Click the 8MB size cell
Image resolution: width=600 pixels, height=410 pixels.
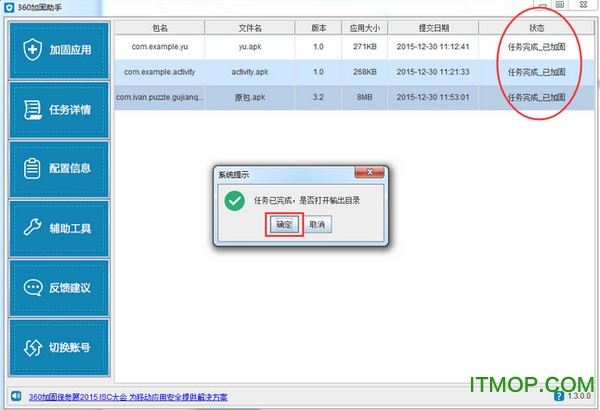click(x=365, y=97)
